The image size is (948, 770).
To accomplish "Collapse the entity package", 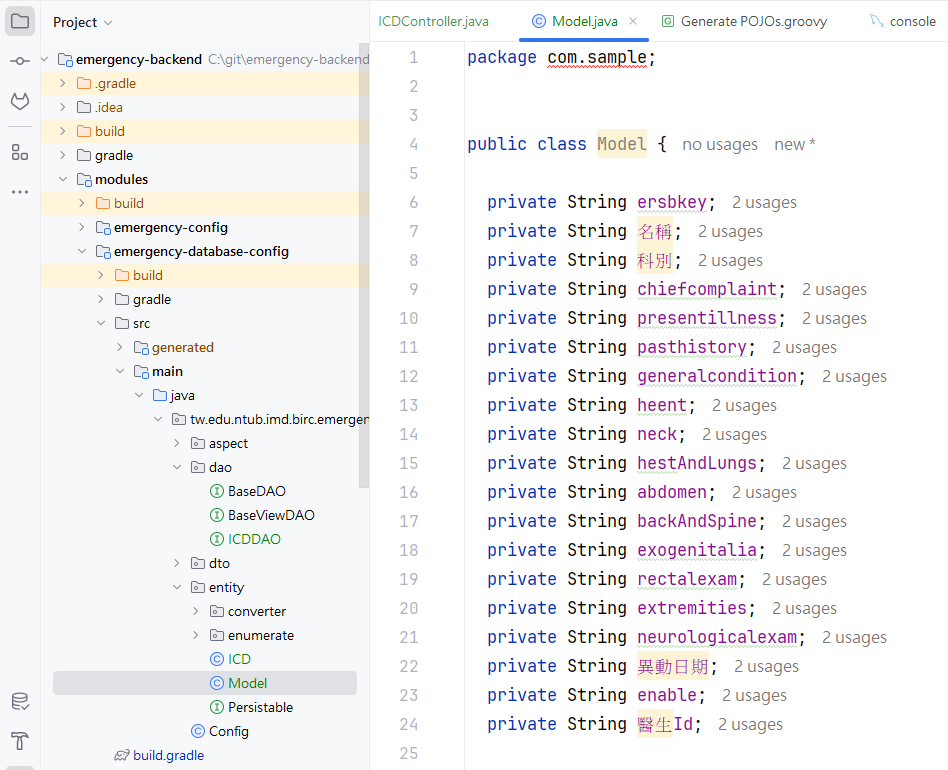I will pyautogui.click(x=177, y=587).
